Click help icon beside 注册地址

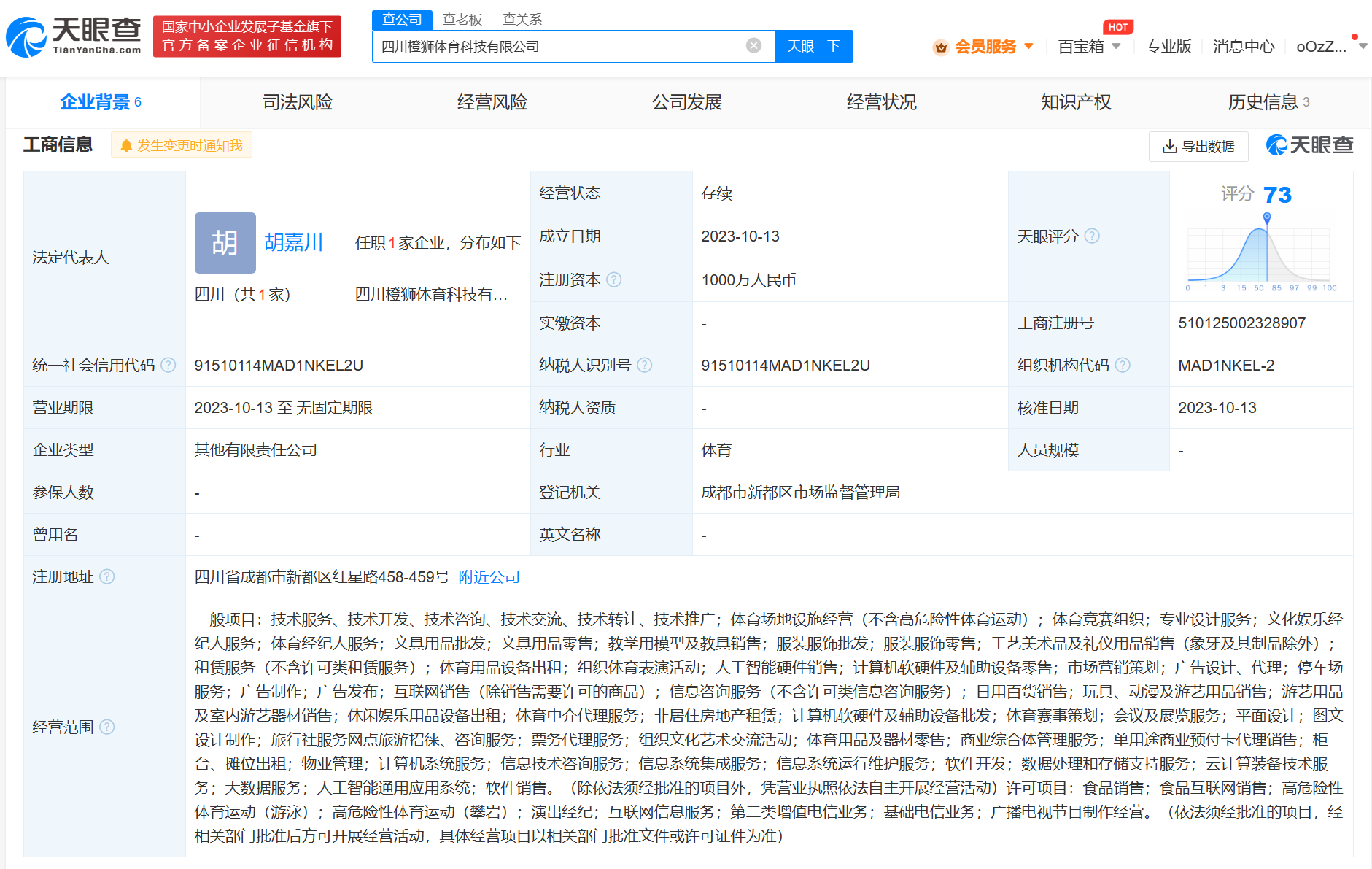[x=106, y=576]
